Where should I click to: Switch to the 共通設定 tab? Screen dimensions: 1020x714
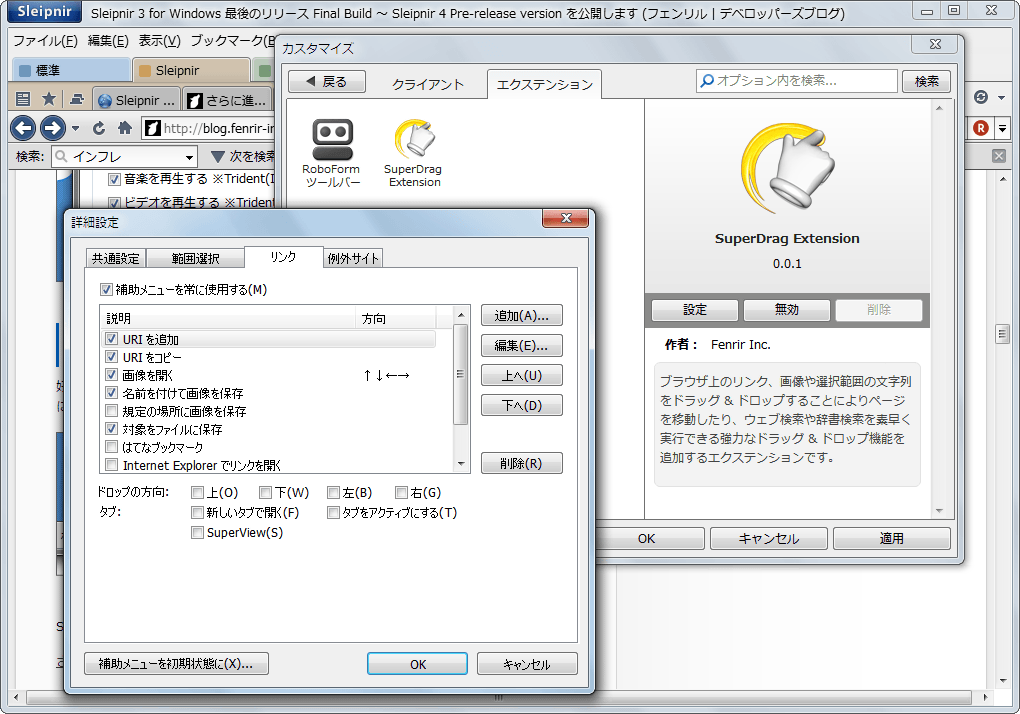pos(116,258)
